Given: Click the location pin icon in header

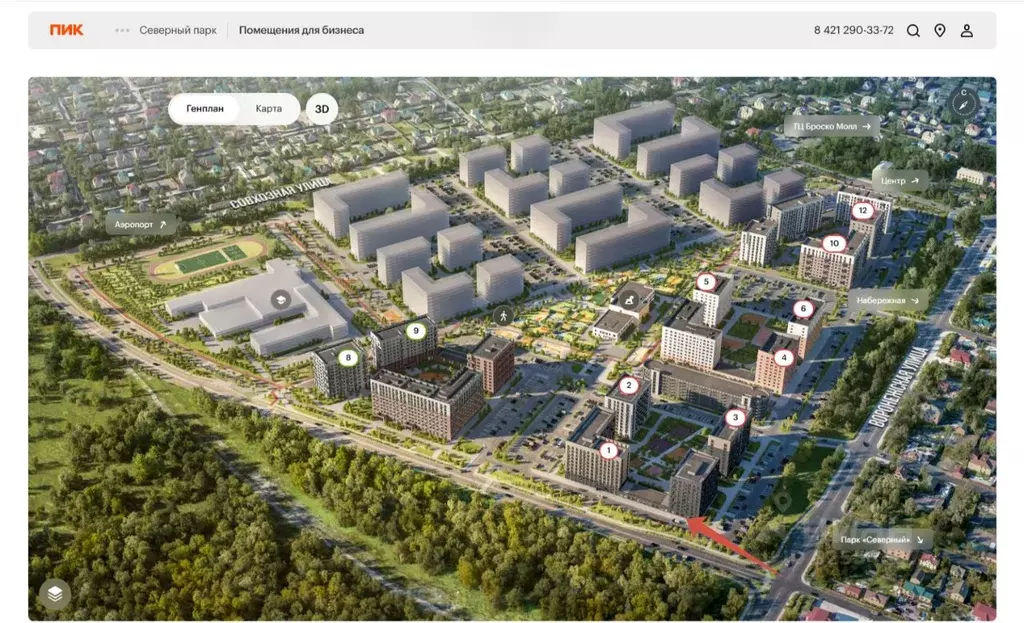Looking at the screenshot, I should 940,31.
